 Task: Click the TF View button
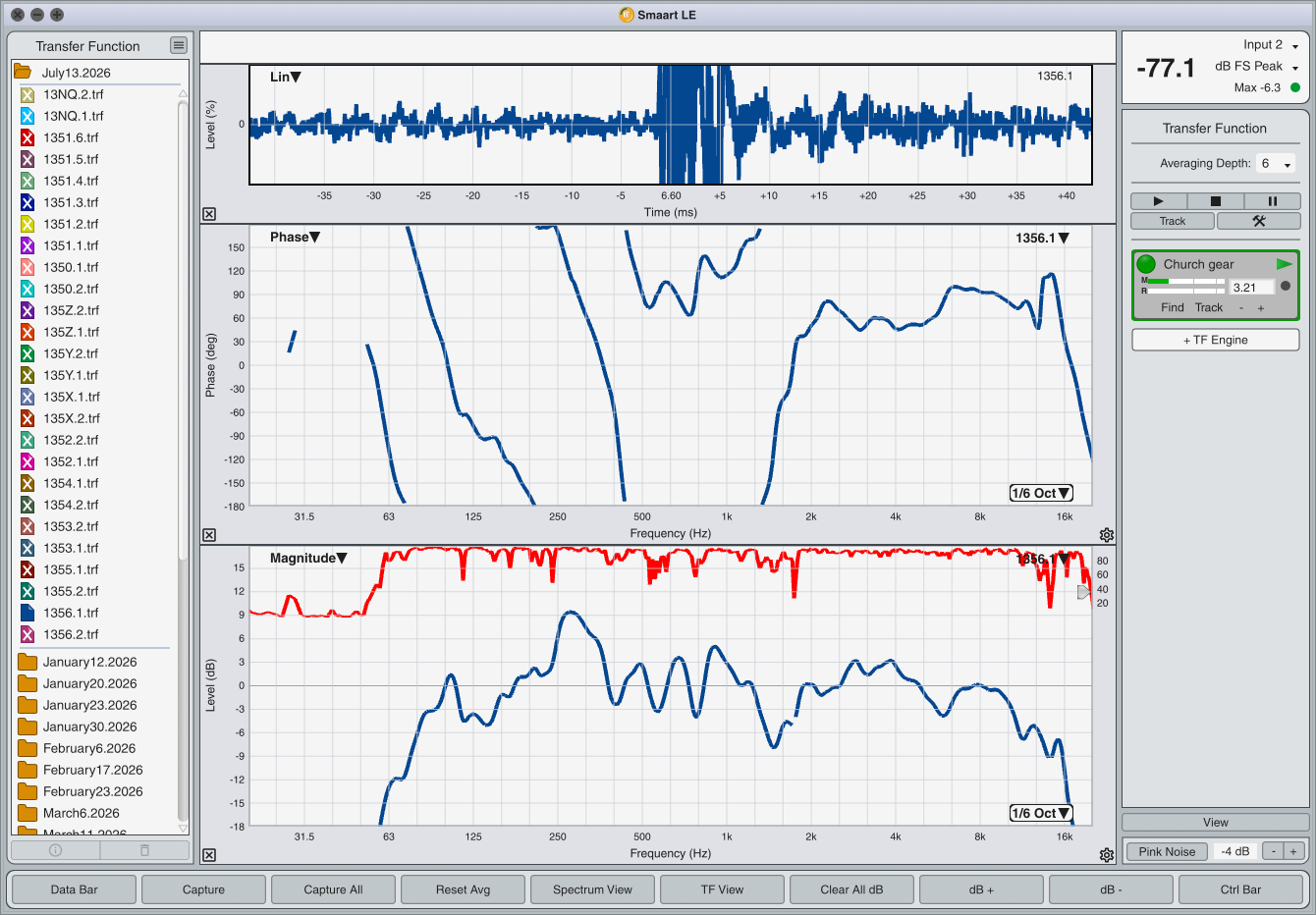pos(722,889)
